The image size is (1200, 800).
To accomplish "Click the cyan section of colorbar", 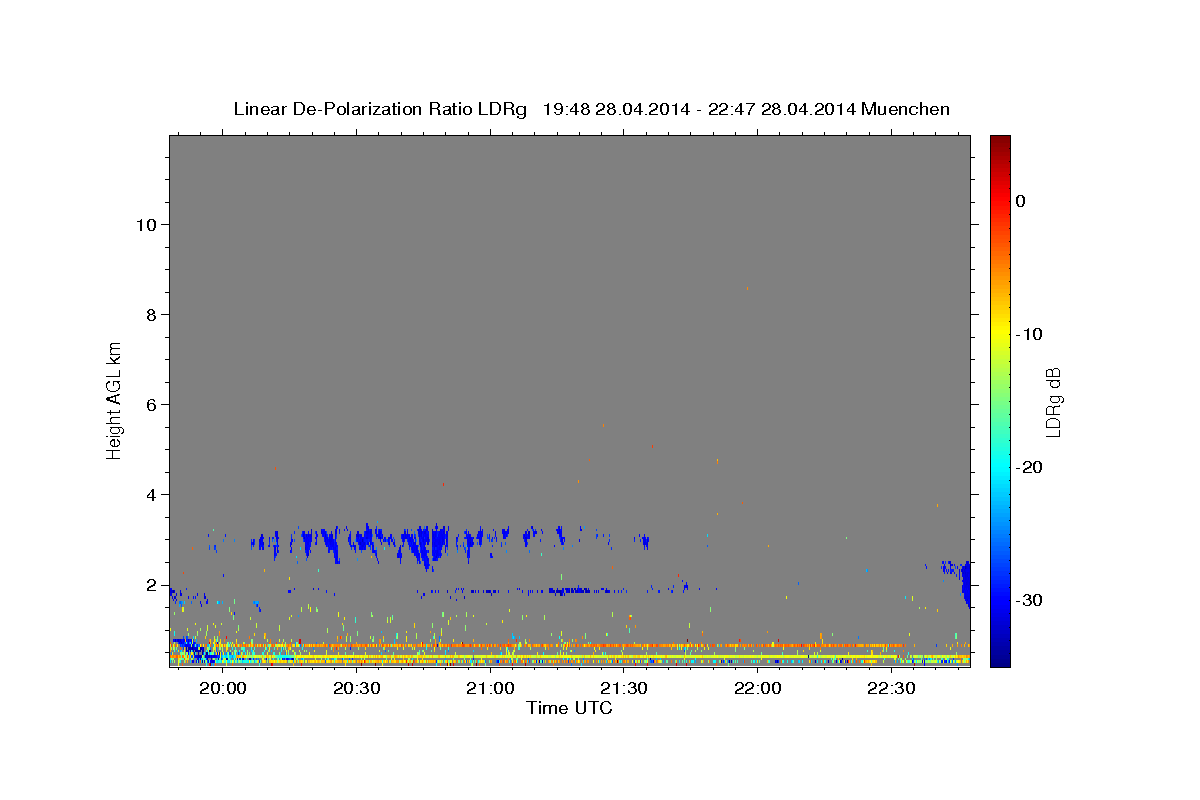I will pyautogui.click(x=1000, y=467).
